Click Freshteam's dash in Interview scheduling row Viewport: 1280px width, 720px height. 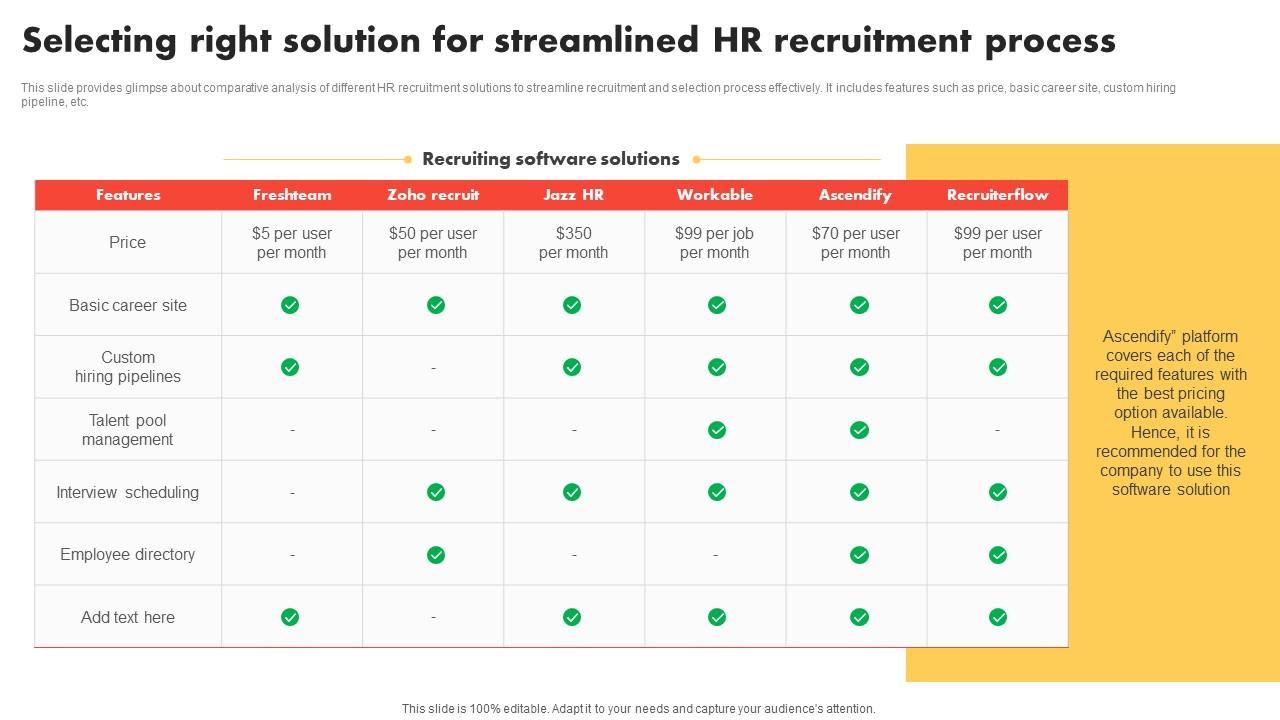coord(292,493)
